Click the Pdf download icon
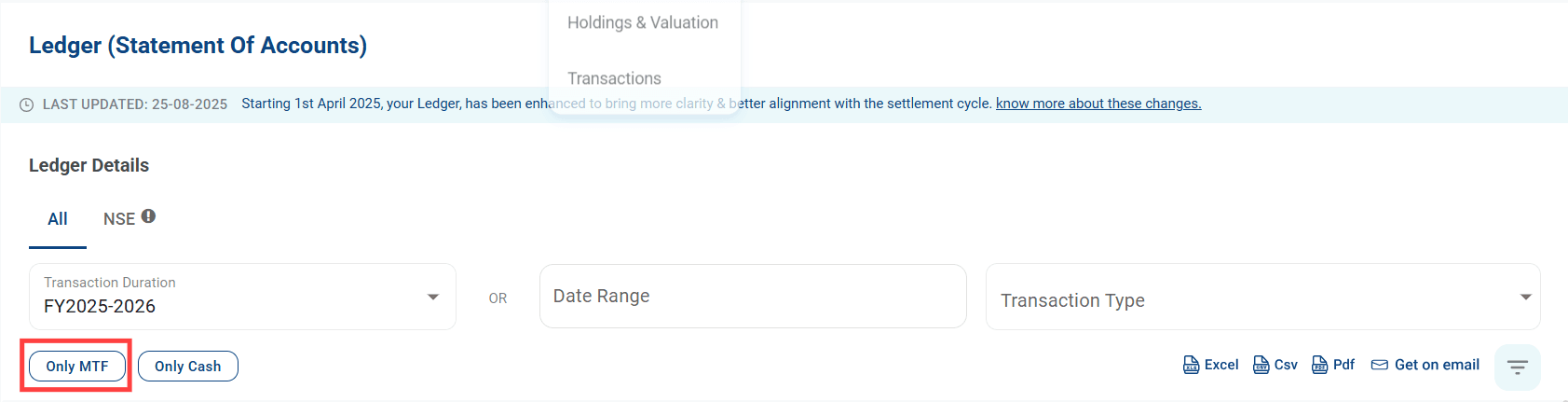 coord(1319,365)
